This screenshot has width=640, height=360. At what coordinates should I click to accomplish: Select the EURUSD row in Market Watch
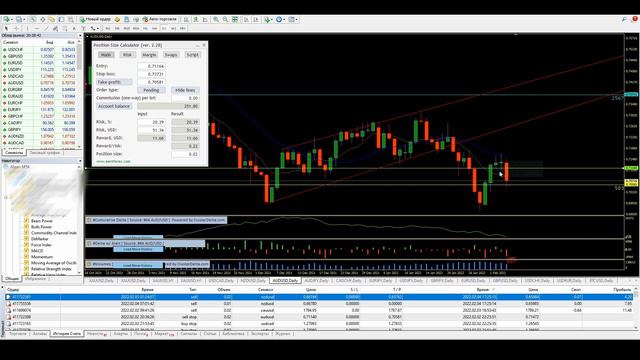[39, 63]
